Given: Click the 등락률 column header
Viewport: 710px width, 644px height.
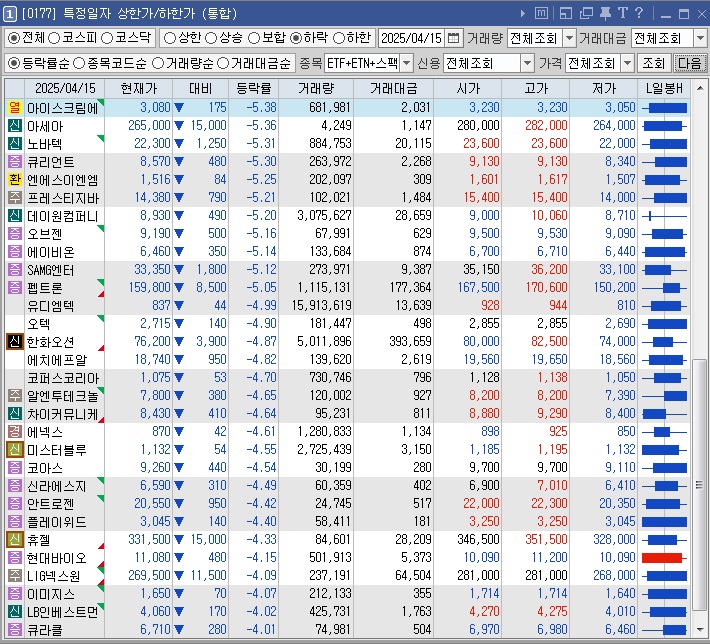Looking at the screenshot, I should 254,88.
